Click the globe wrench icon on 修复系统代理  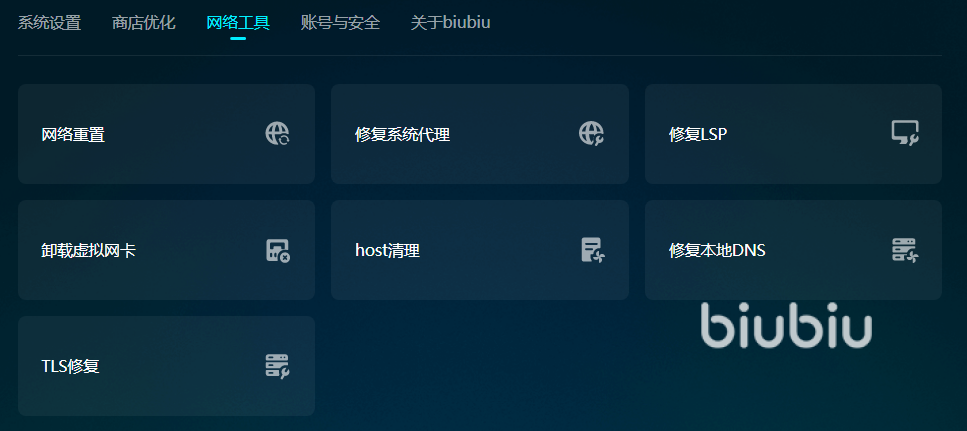pyautogui.click(x=591, y=133)
